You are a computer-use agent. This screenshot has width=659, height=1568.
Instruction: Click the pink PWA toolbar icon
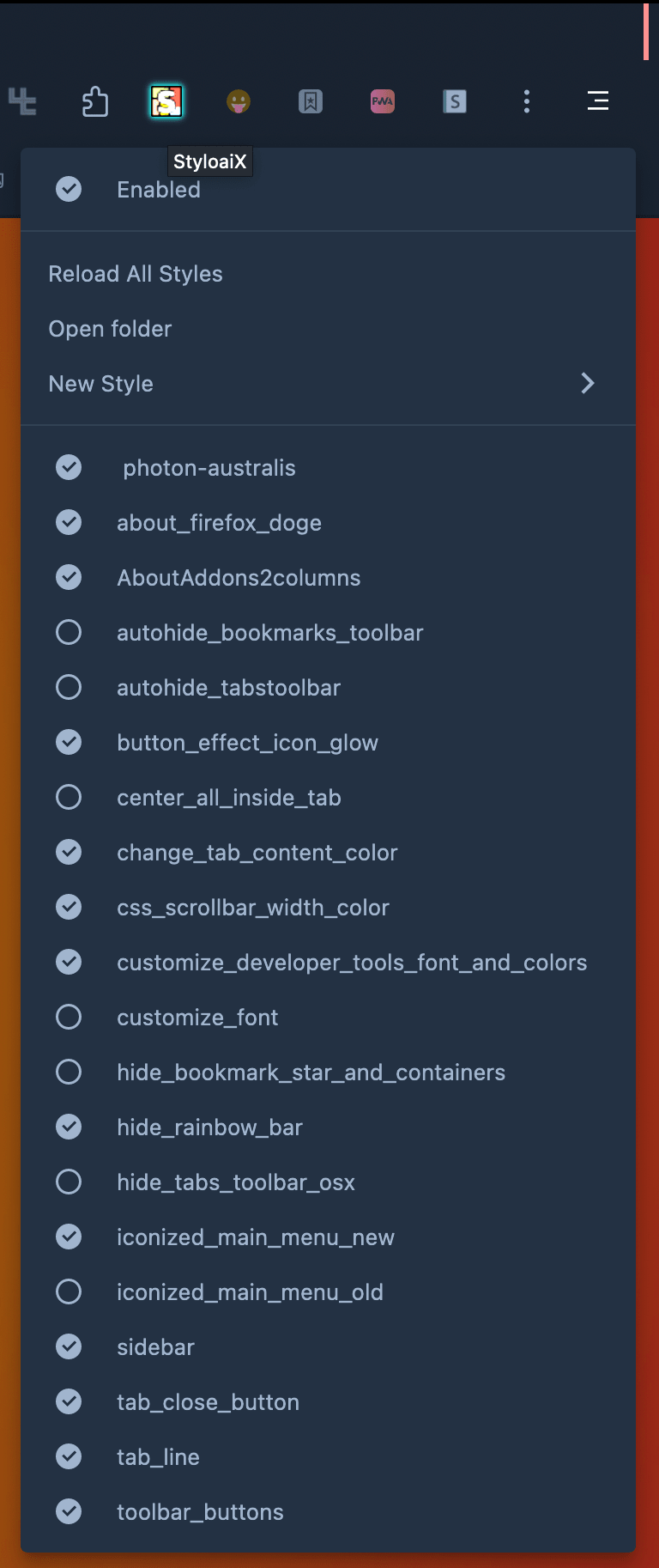click(383, 101)
